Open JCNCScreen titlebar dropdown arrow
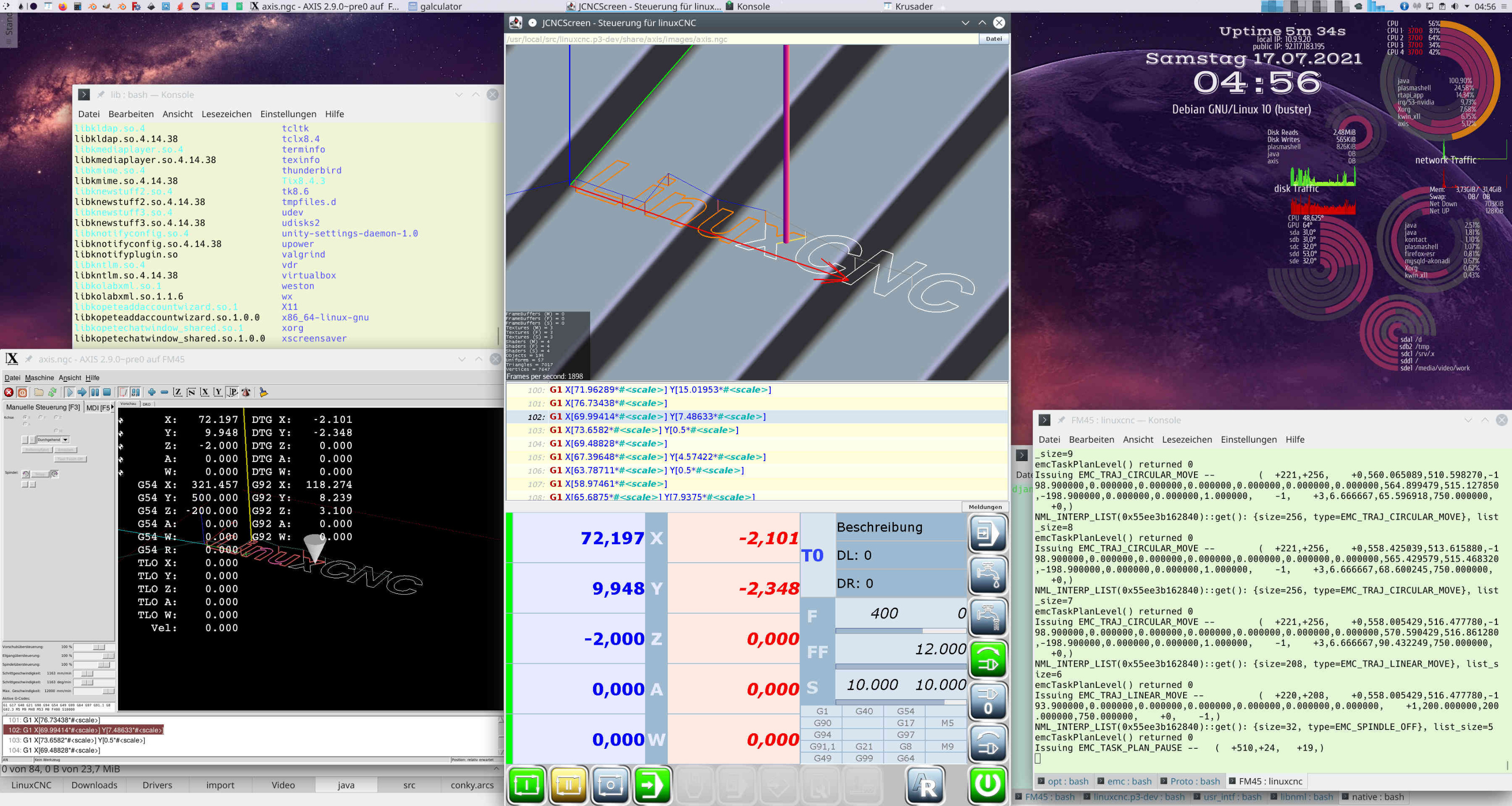 (965, 23)
